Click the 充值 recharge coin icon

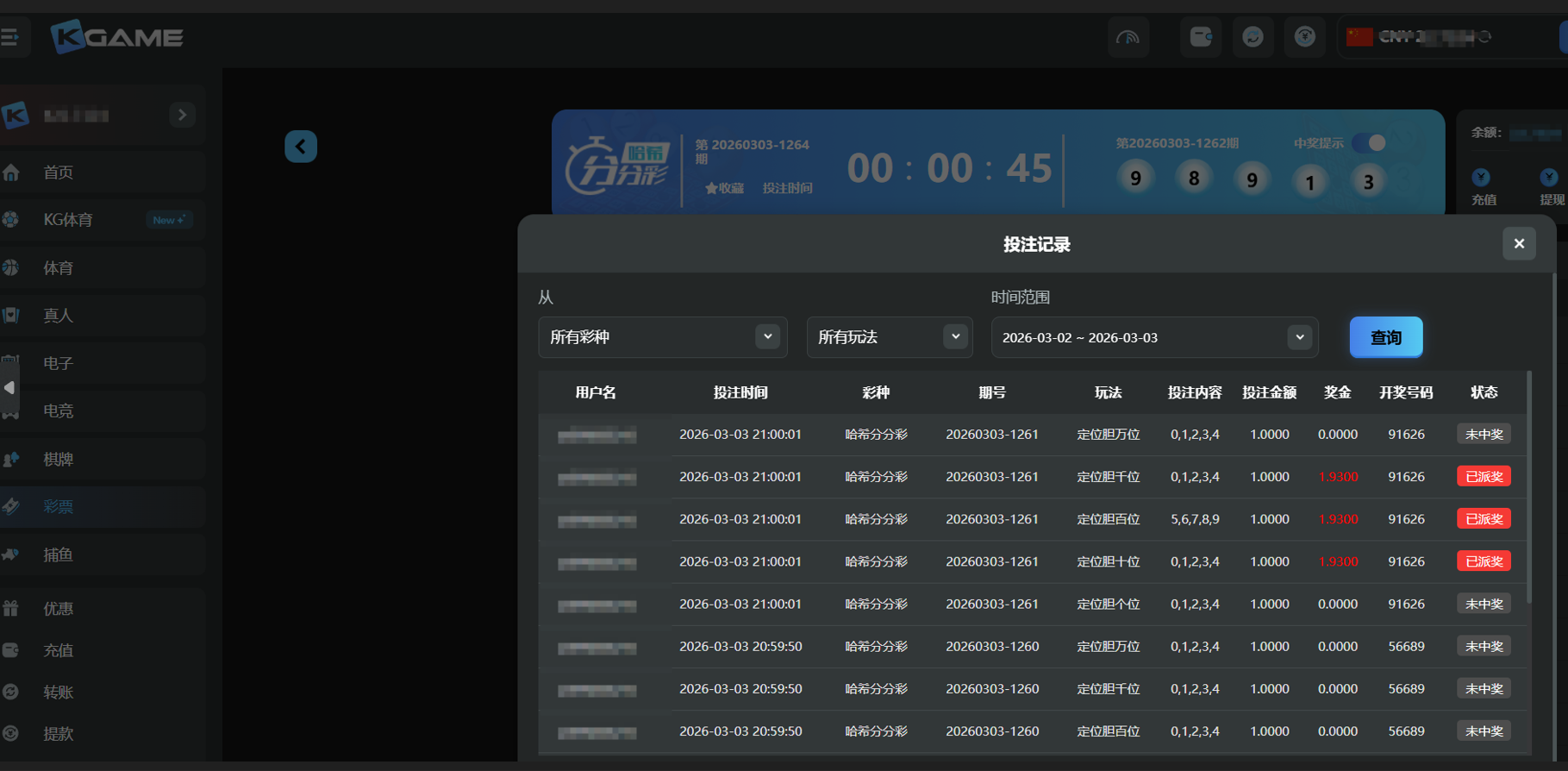tap(1481, 178)
